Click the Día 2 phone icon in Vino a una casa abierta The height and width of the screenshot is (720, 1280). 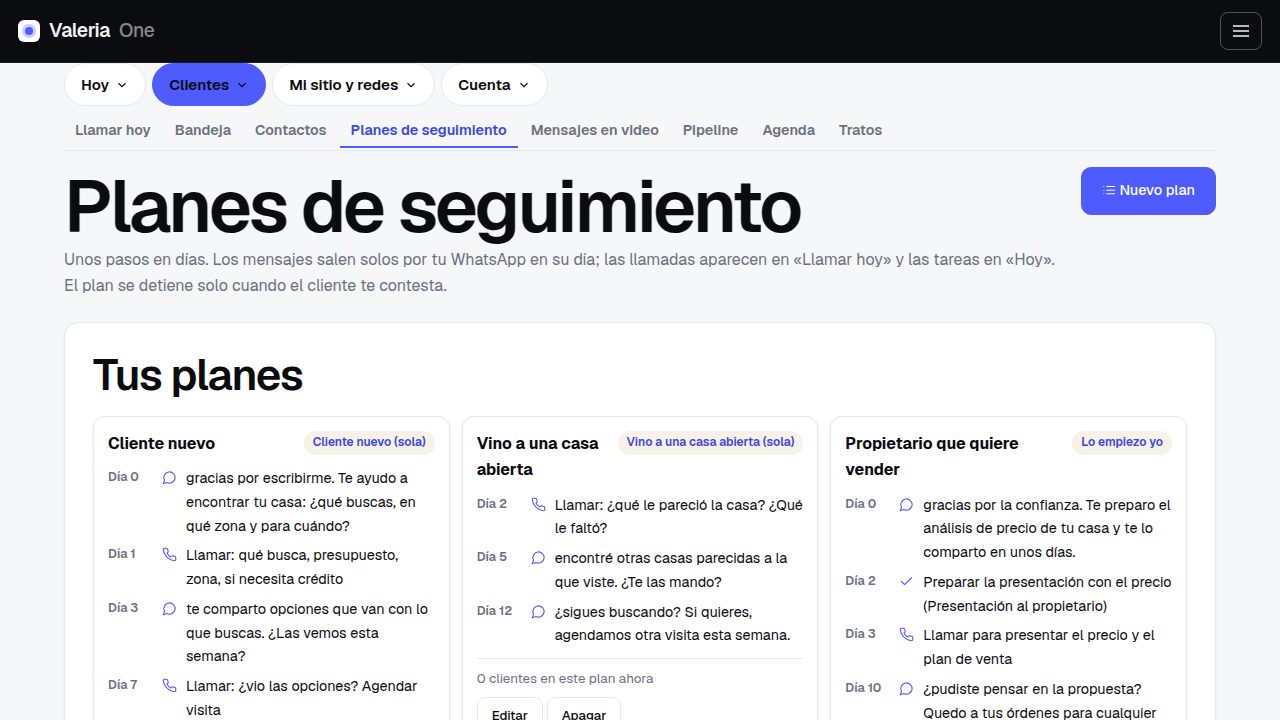tap(538, 505)
